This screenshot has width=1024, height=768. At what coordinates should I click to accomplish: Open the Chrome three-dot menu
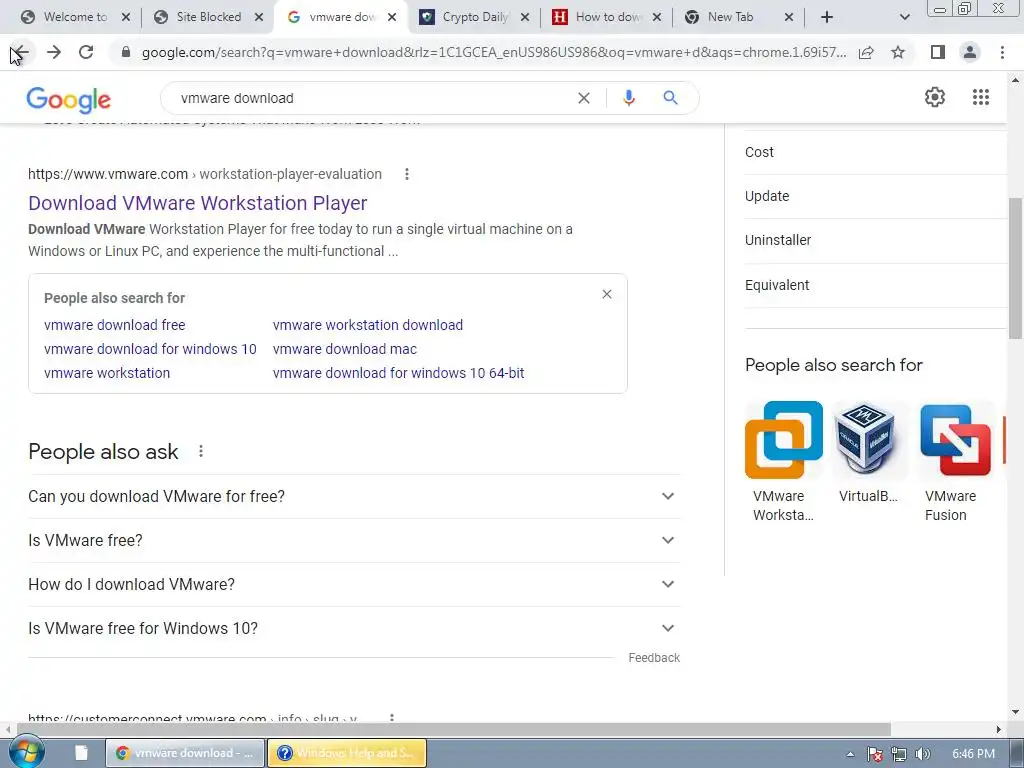click(x=1002, y=52)
